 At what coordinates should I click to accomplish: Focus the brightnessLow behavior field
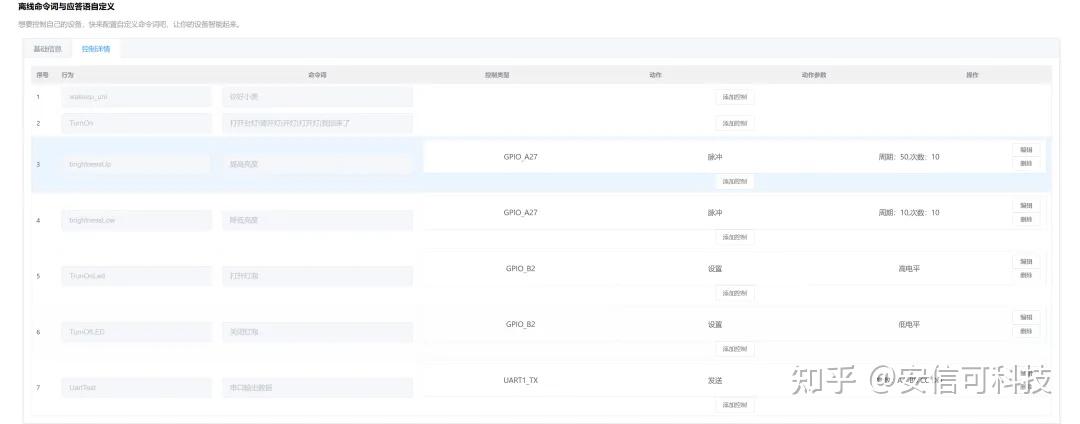(x=136, y=220)
